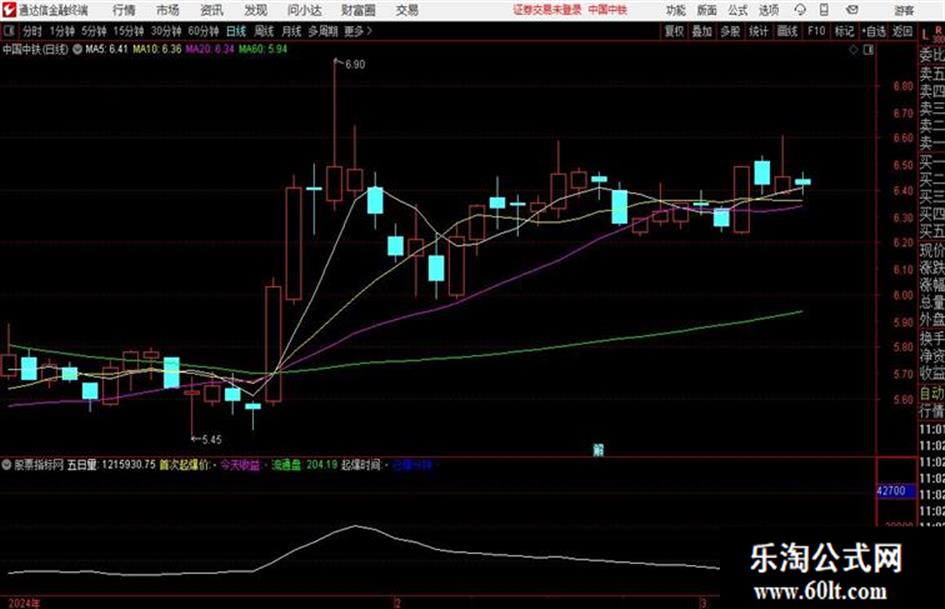
Task: Toggle the chart side panel icon at top-right
Action: pos(868,50)
